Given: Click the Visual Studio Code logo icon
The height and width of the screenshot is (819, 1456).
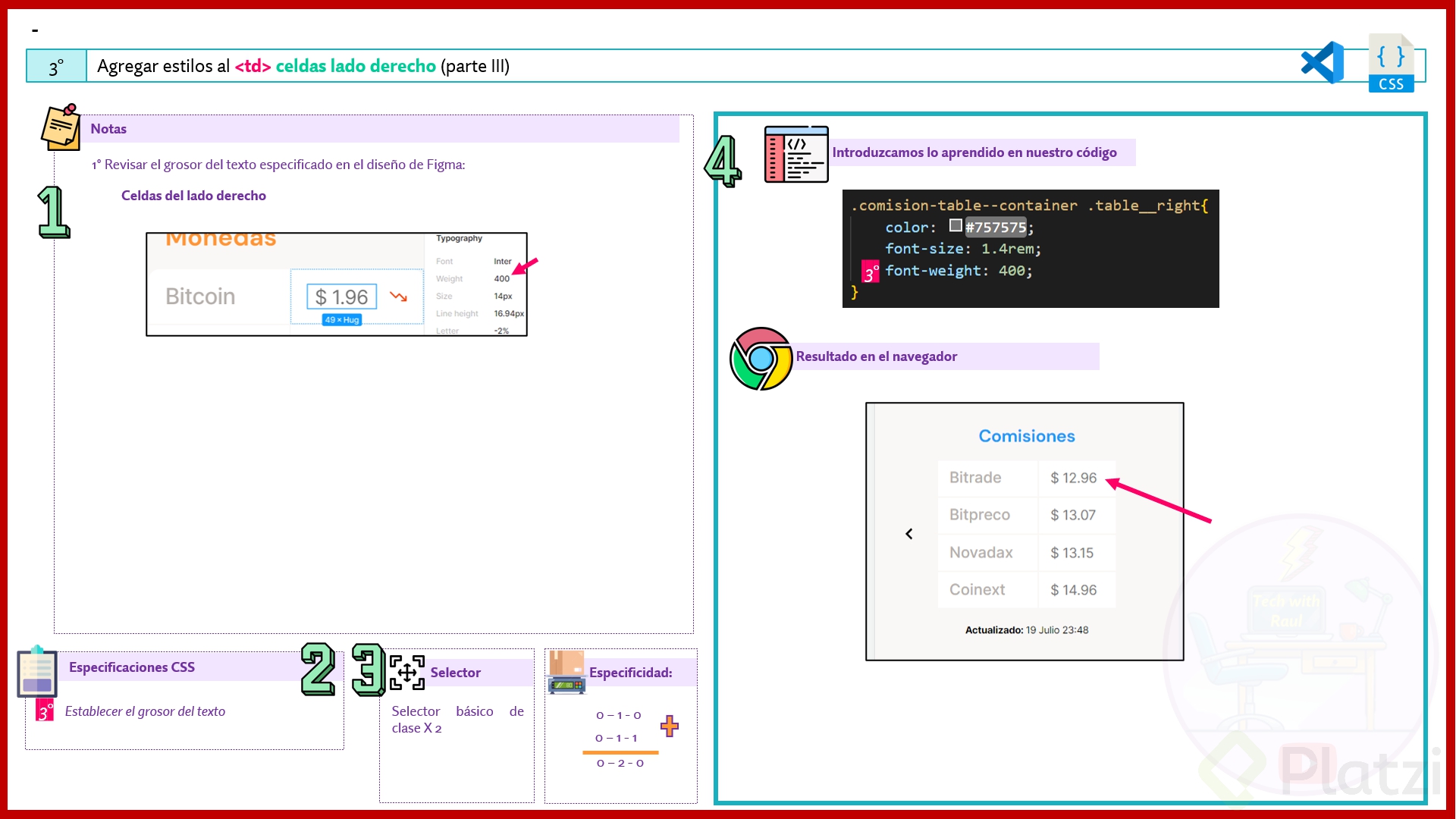Looking at the screenshot, I should pos(1323,63).
